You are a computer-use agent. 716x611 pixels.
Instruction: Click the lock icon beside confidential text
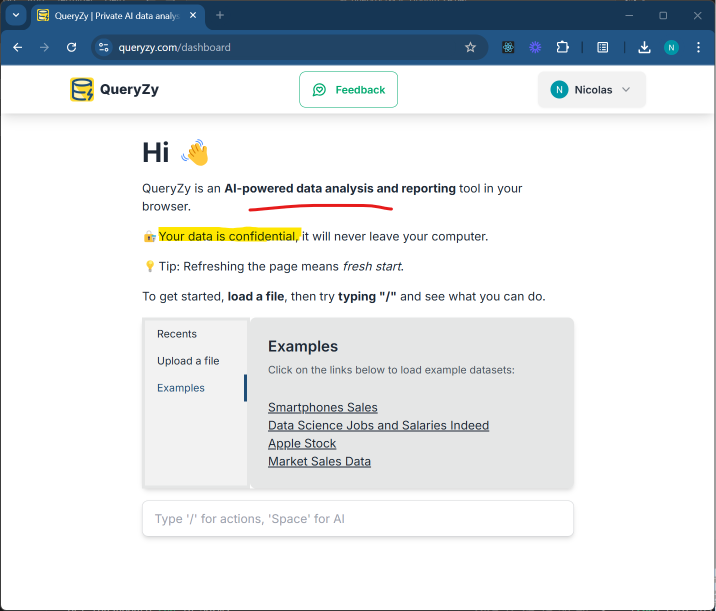coord(149,237)
